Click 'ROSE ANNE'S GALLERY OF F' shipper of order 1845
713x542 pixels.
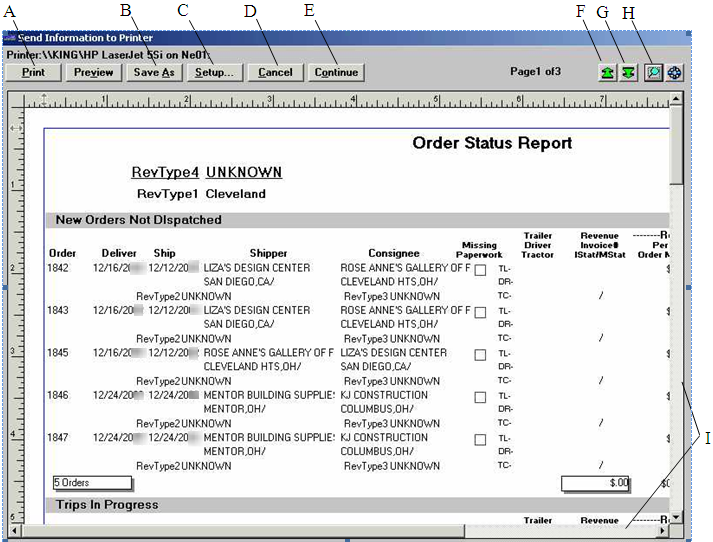click(x=268, y=352)
